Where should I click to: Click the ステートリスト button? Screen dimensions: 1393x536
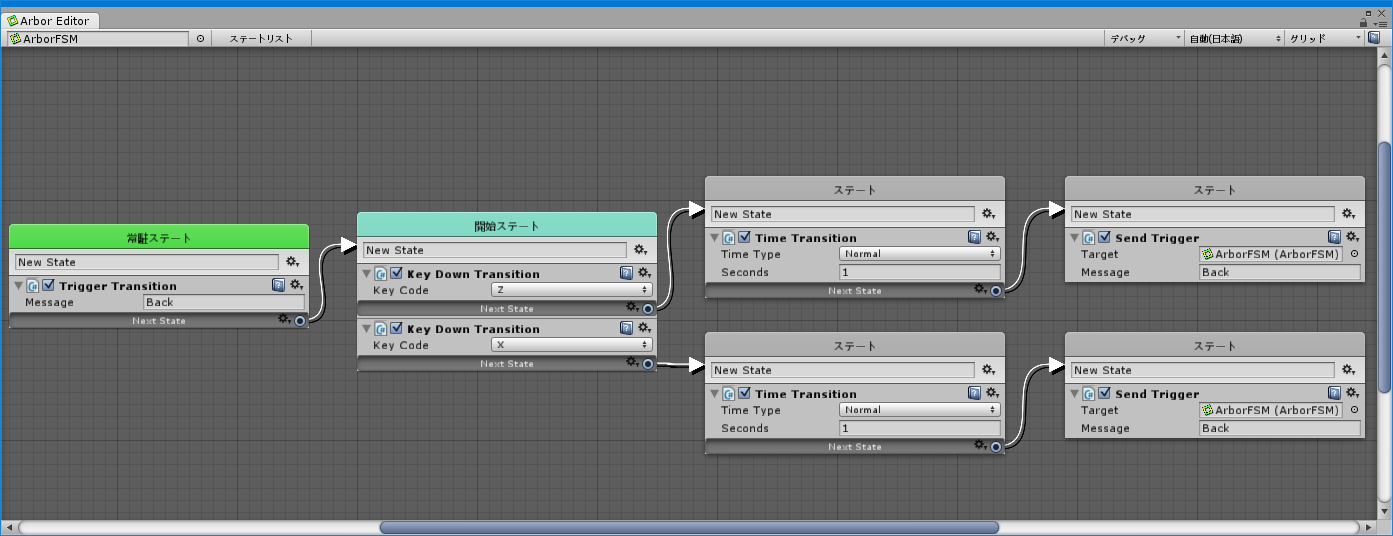(x=261, y=39)
